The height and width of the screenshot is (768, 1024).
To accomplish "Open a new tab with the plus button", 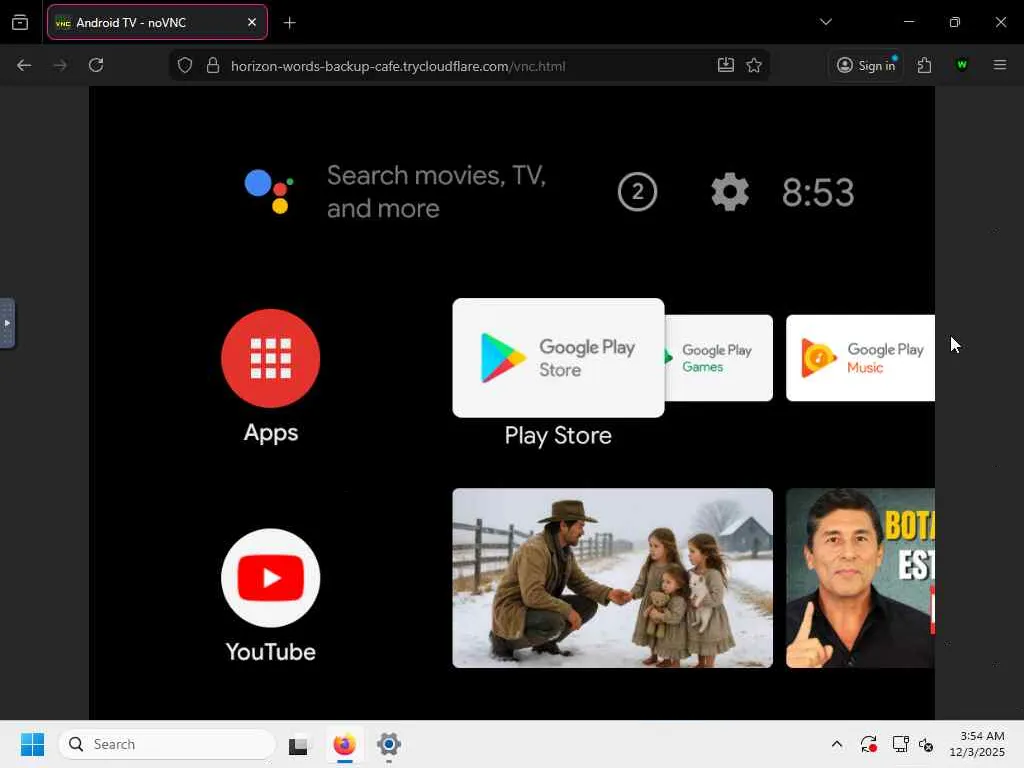I will tap(290, 23).
